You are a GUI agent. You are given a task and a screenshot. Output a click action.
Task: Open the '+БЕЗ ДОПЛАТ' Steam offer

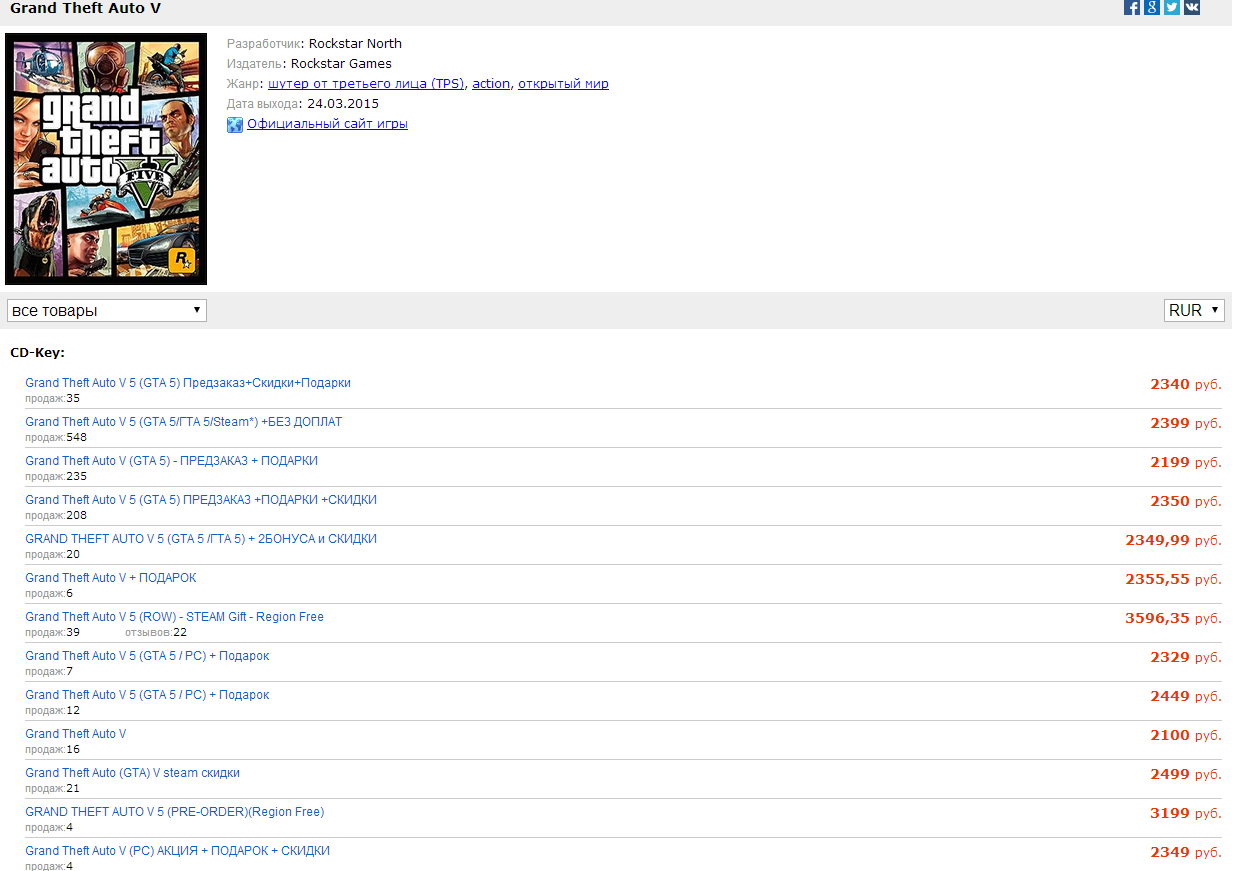[x=184, y=422]
